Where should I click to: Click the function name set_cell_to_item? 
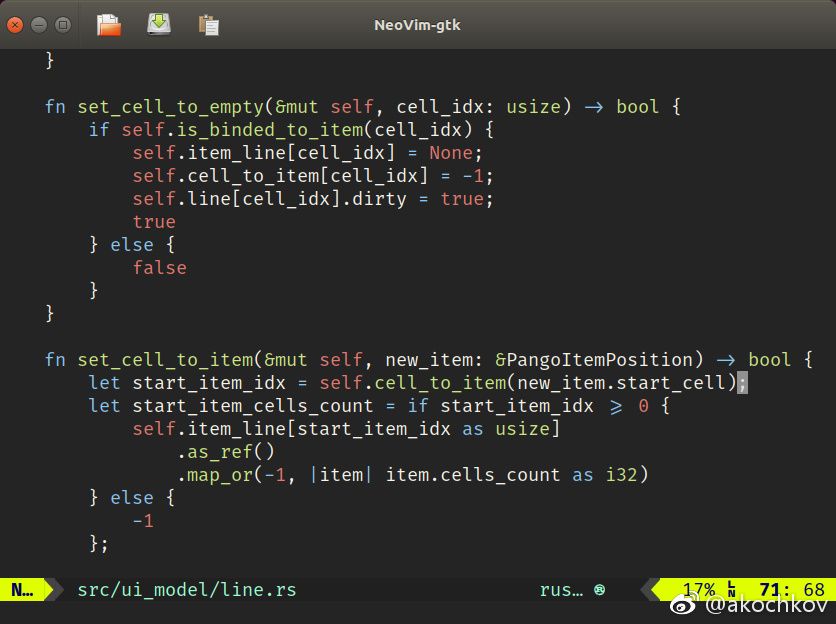tap(165, 360)
